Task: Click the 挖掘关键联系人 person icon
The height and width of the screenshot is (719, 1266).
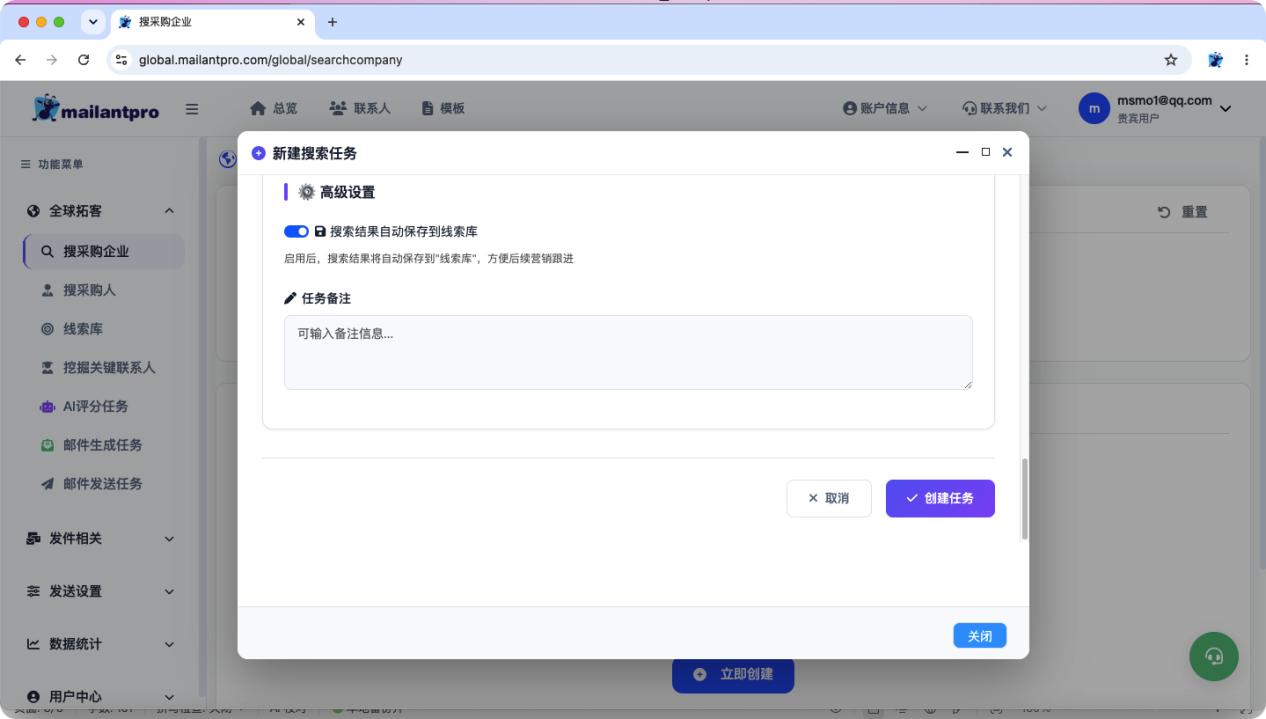Action: (x=47, y=368)
